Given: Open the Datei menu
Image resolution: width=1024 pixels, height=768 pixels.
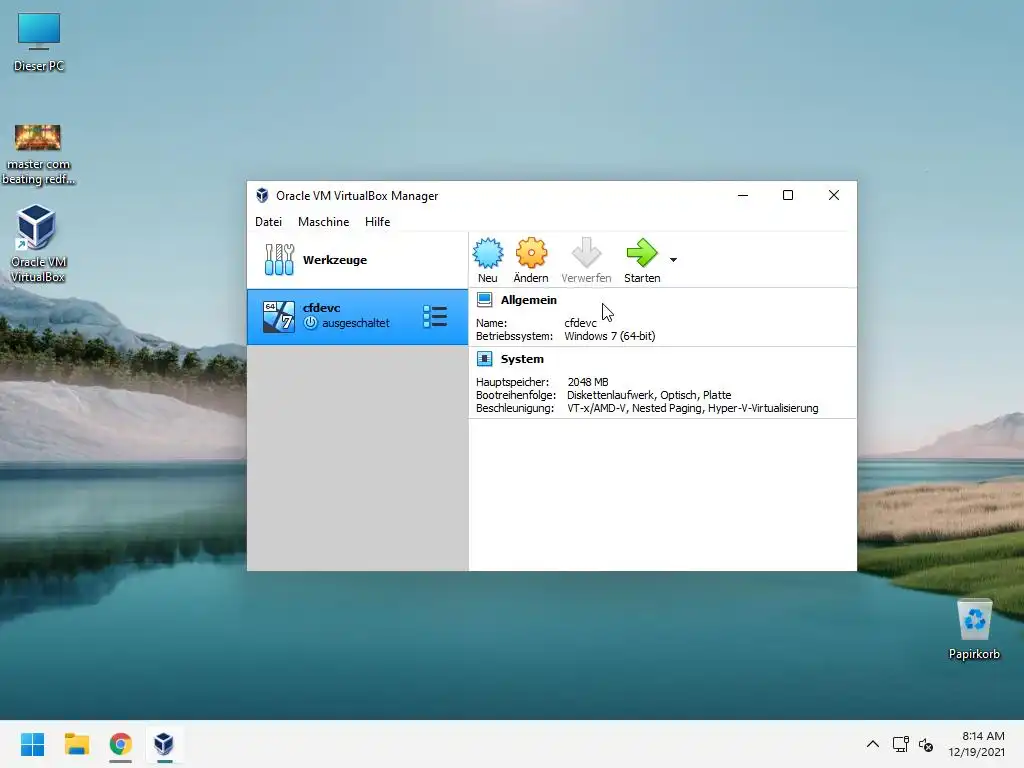Looking at the screenshot, I should 268,222.
